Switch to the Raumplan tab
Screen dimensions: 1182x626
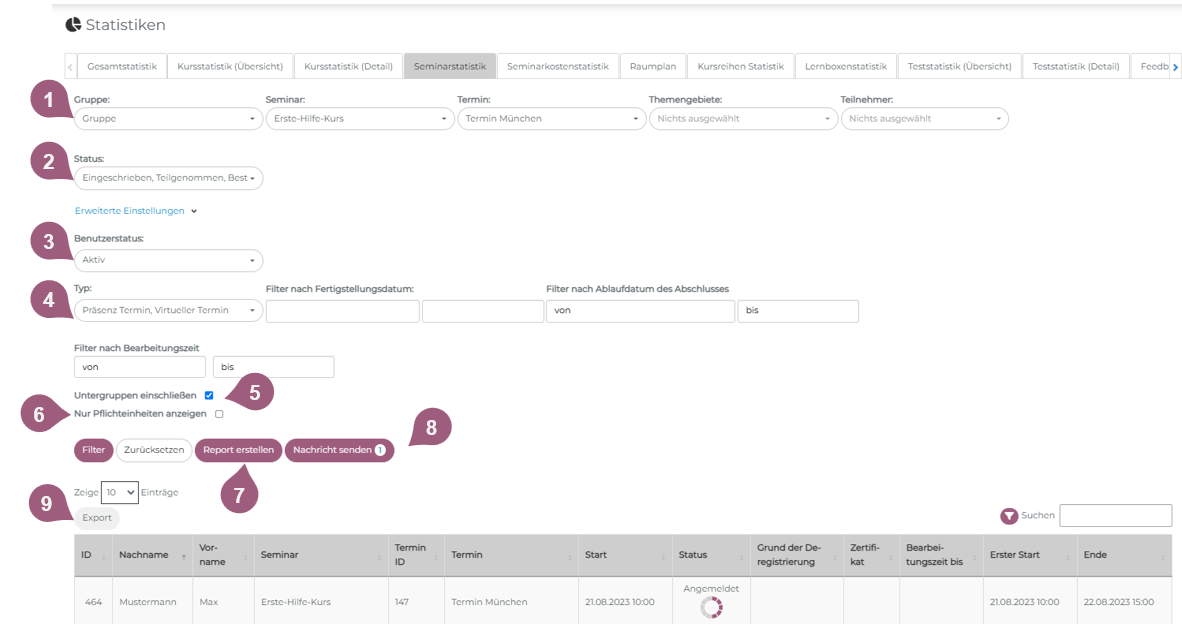[x=653, y=67]
